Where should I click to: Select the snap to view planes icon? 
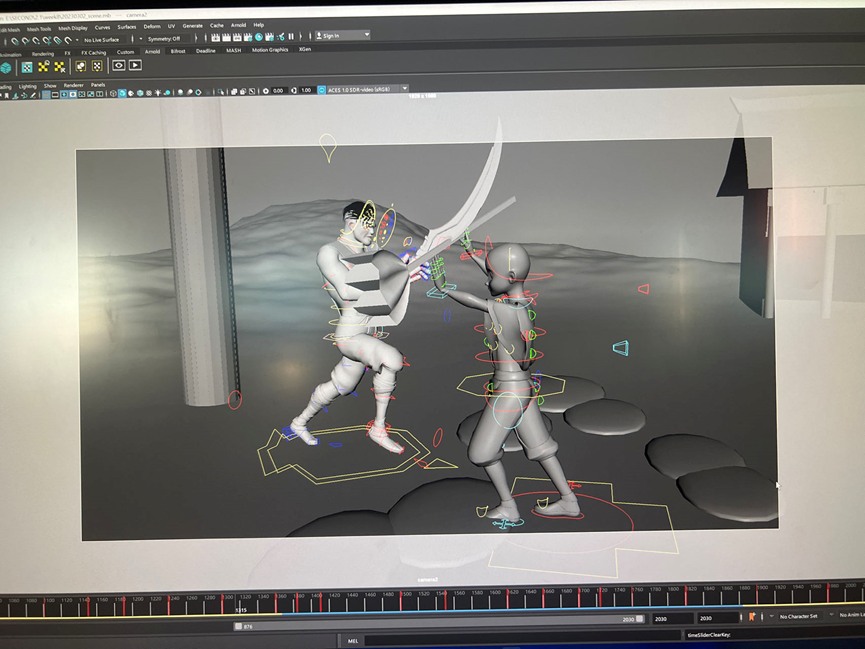[x=57, y=40]
